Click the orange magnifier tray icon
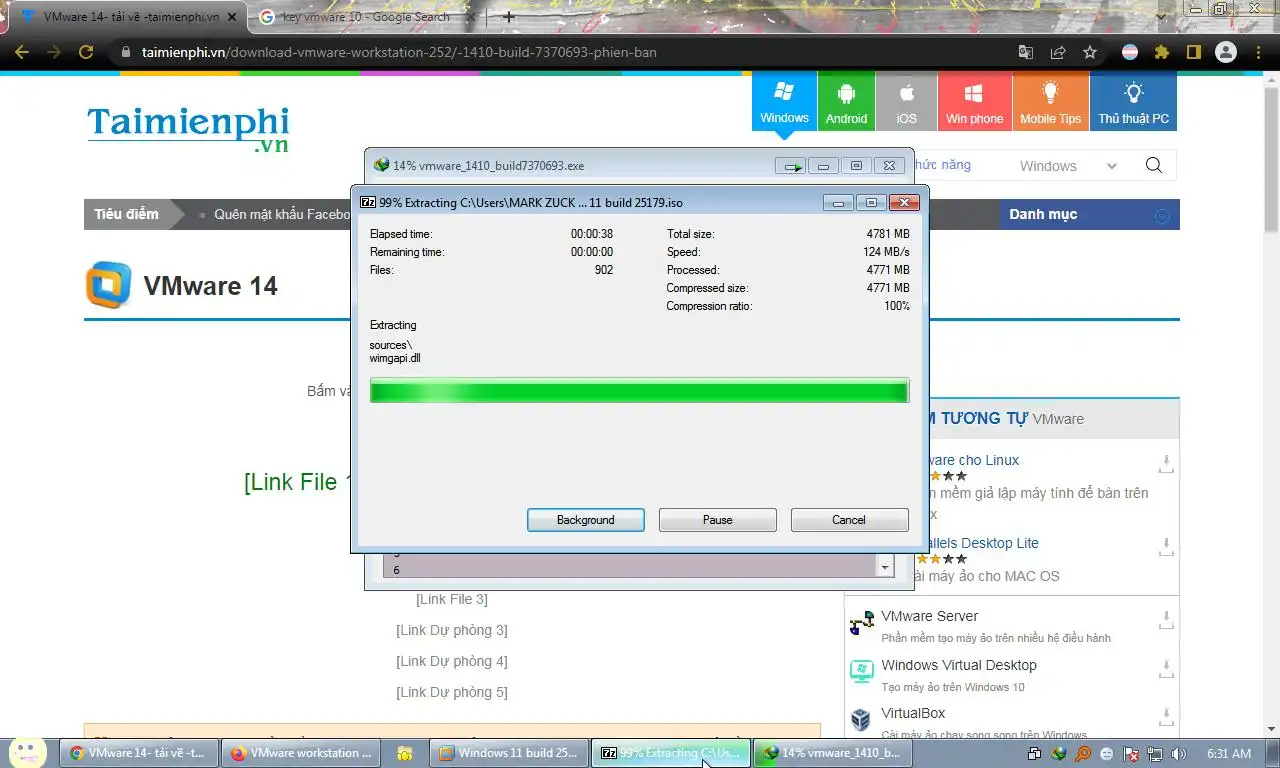Viewport: 1280px width, 768px height. pyautogui.click(x=1083, y=754)
